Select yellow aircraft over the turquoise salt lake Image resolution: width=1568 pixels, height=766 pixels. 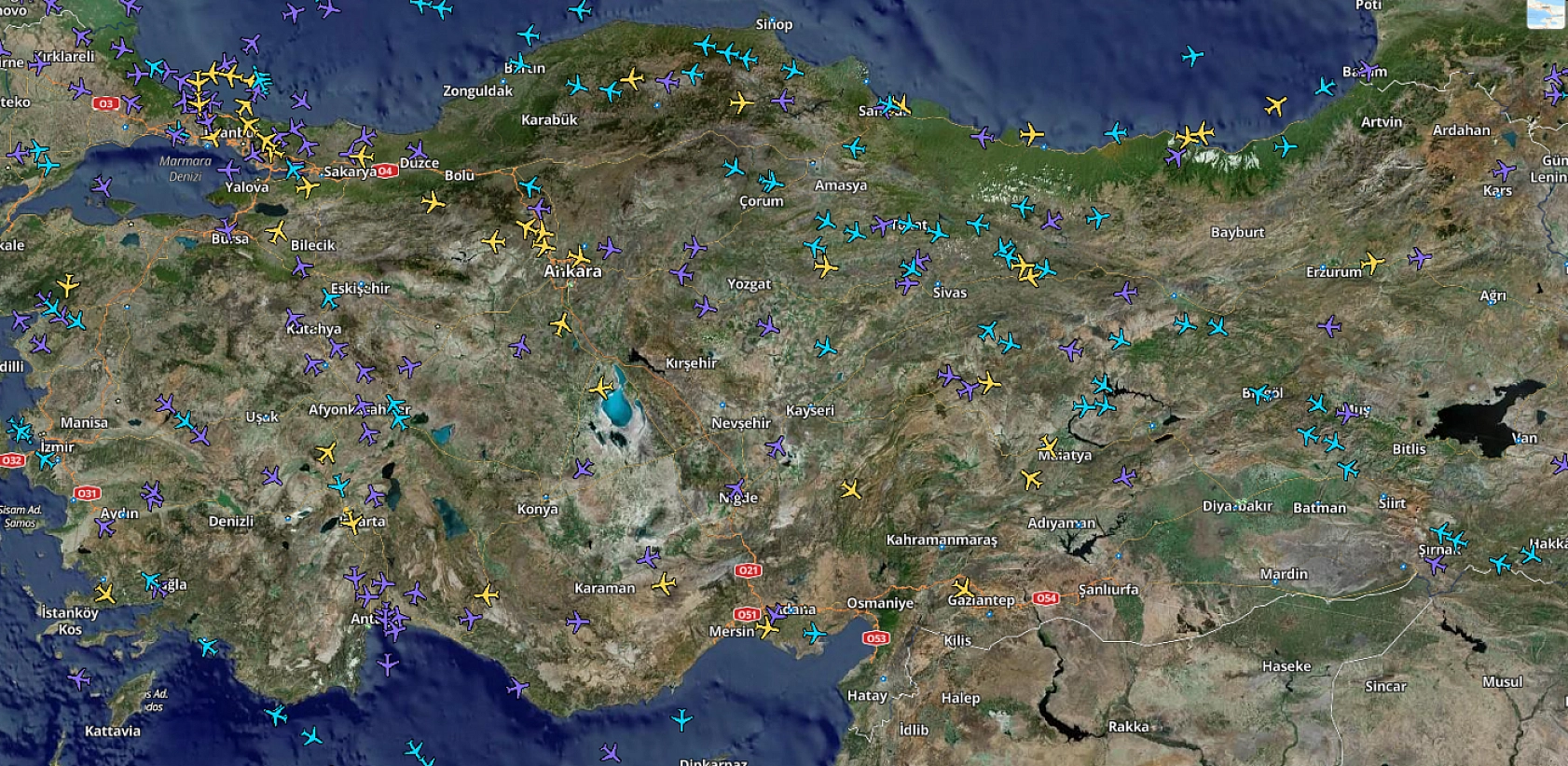601,387
